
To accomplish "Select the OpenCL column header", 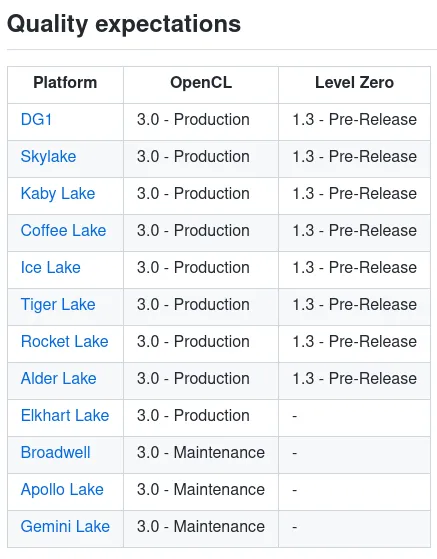I will tap(201, 83).
